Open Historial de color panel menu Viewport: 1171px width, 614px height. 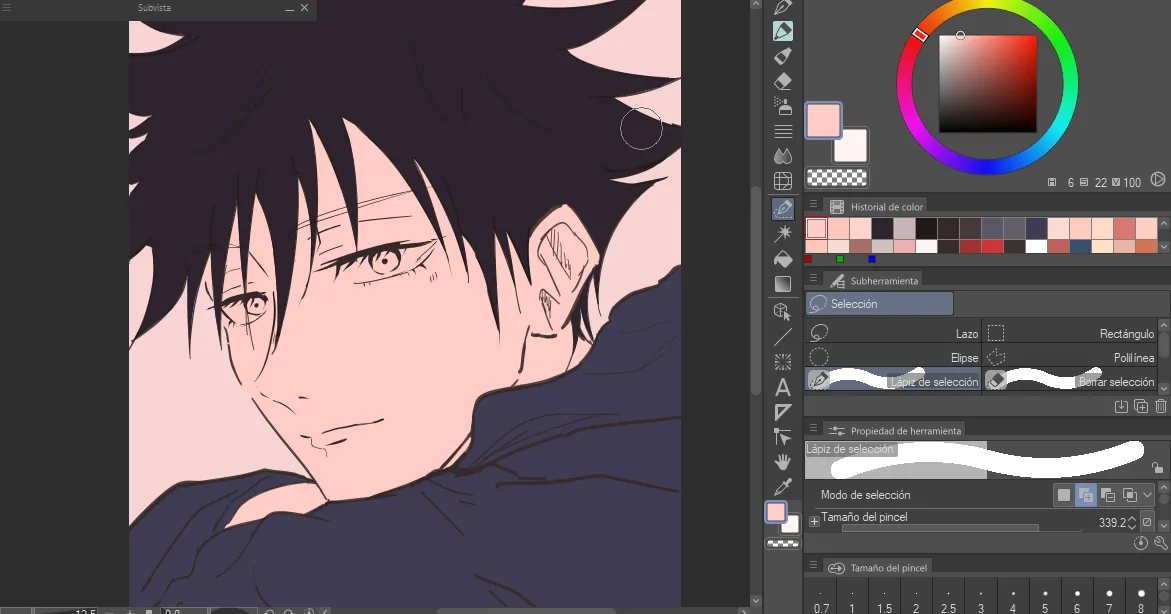813,204
